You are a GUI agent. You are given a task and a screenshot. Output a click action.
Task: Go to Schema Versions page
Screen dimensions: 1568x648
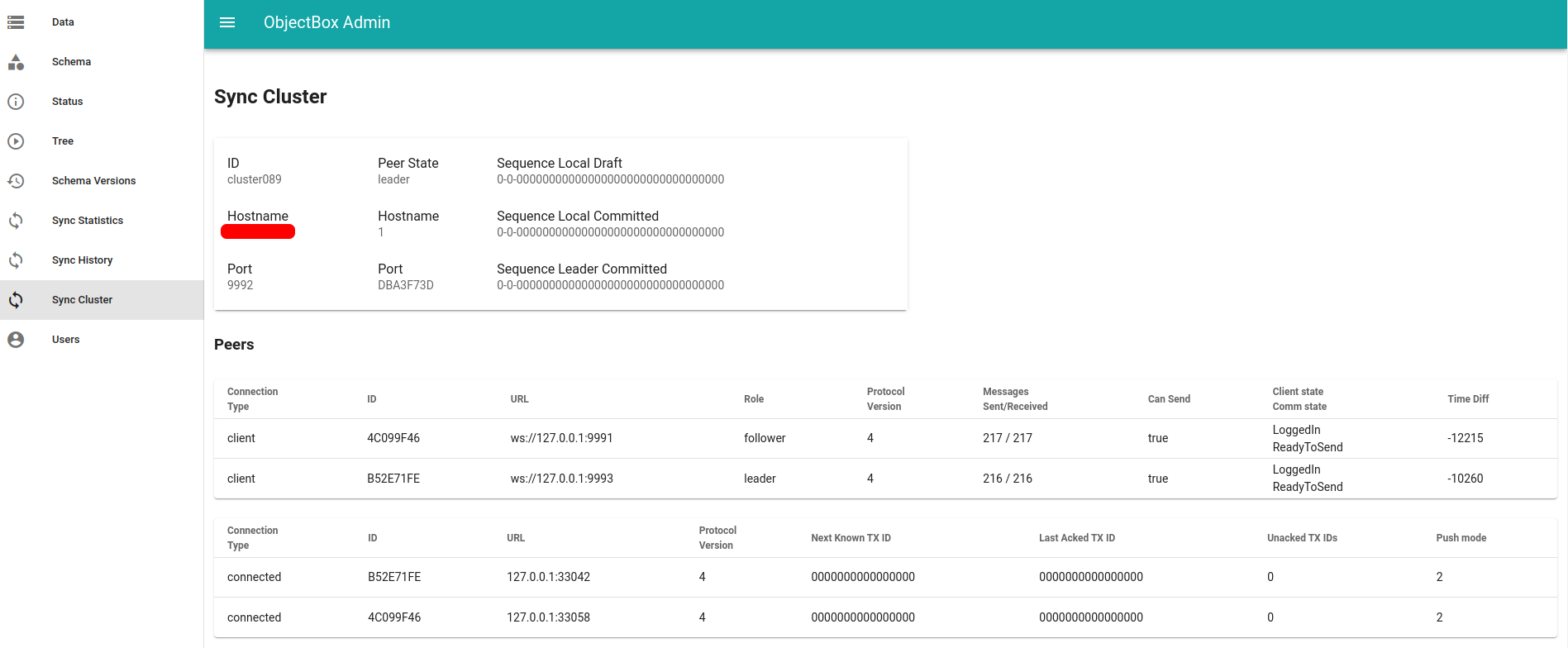click(x=93, y=181)
